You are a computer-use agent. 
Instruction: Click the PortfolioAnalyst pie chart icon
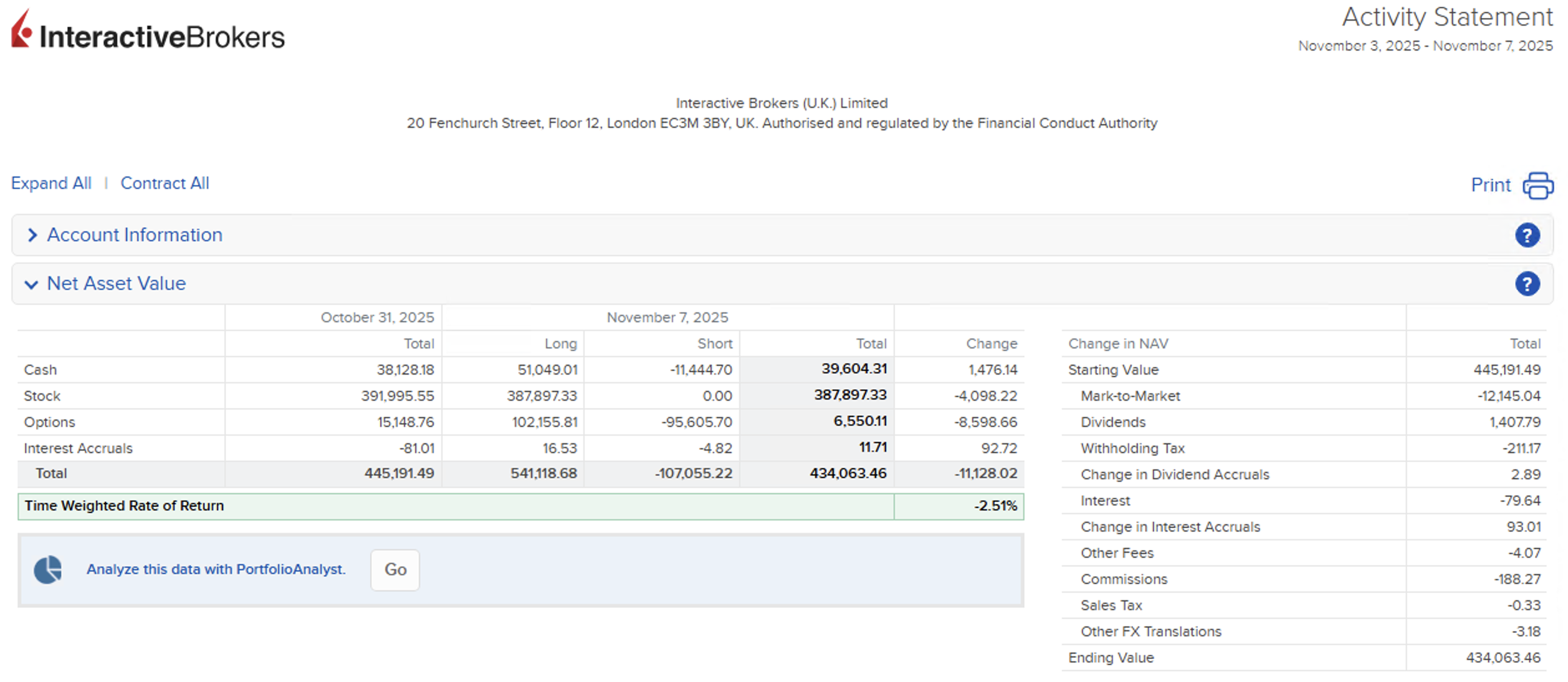(48, 569)
